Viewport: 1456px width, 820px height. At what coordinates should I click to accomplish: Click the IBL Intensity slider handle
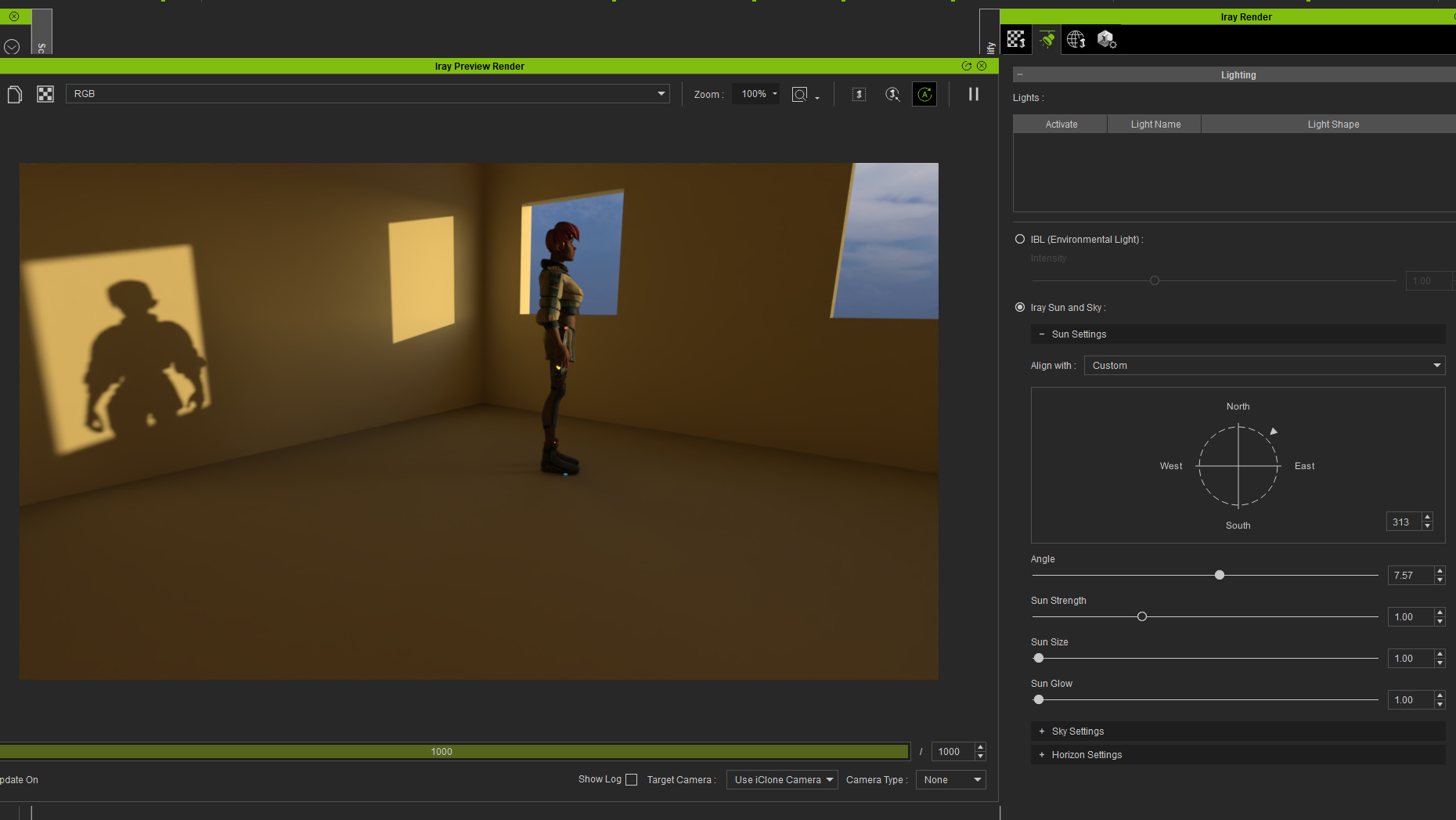point(1154,280)
